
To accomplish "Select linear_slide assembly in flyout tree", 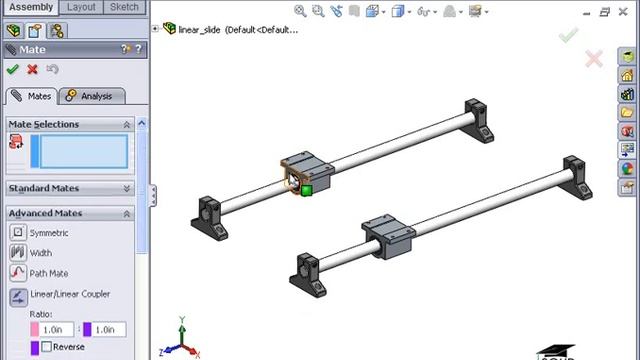I will point(230,29).
